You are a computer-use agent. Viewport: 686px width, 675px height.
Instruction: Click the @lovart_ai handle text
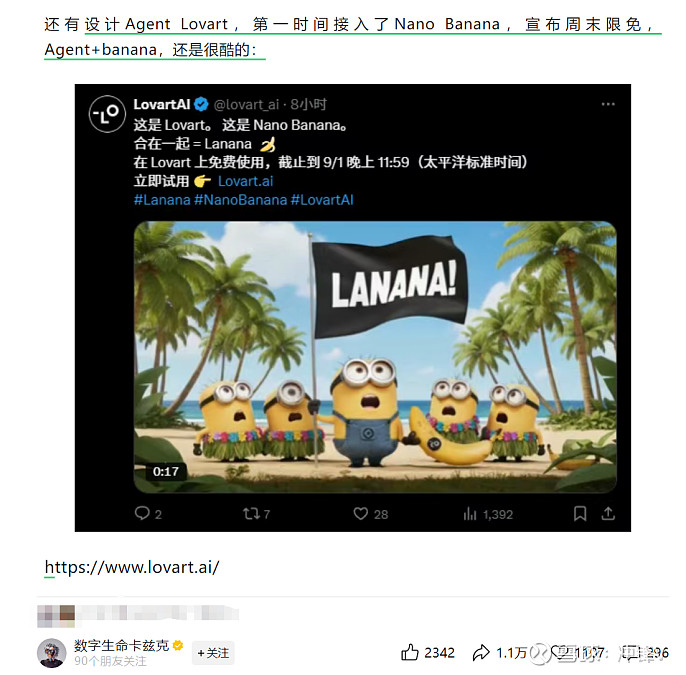(246, 105)
